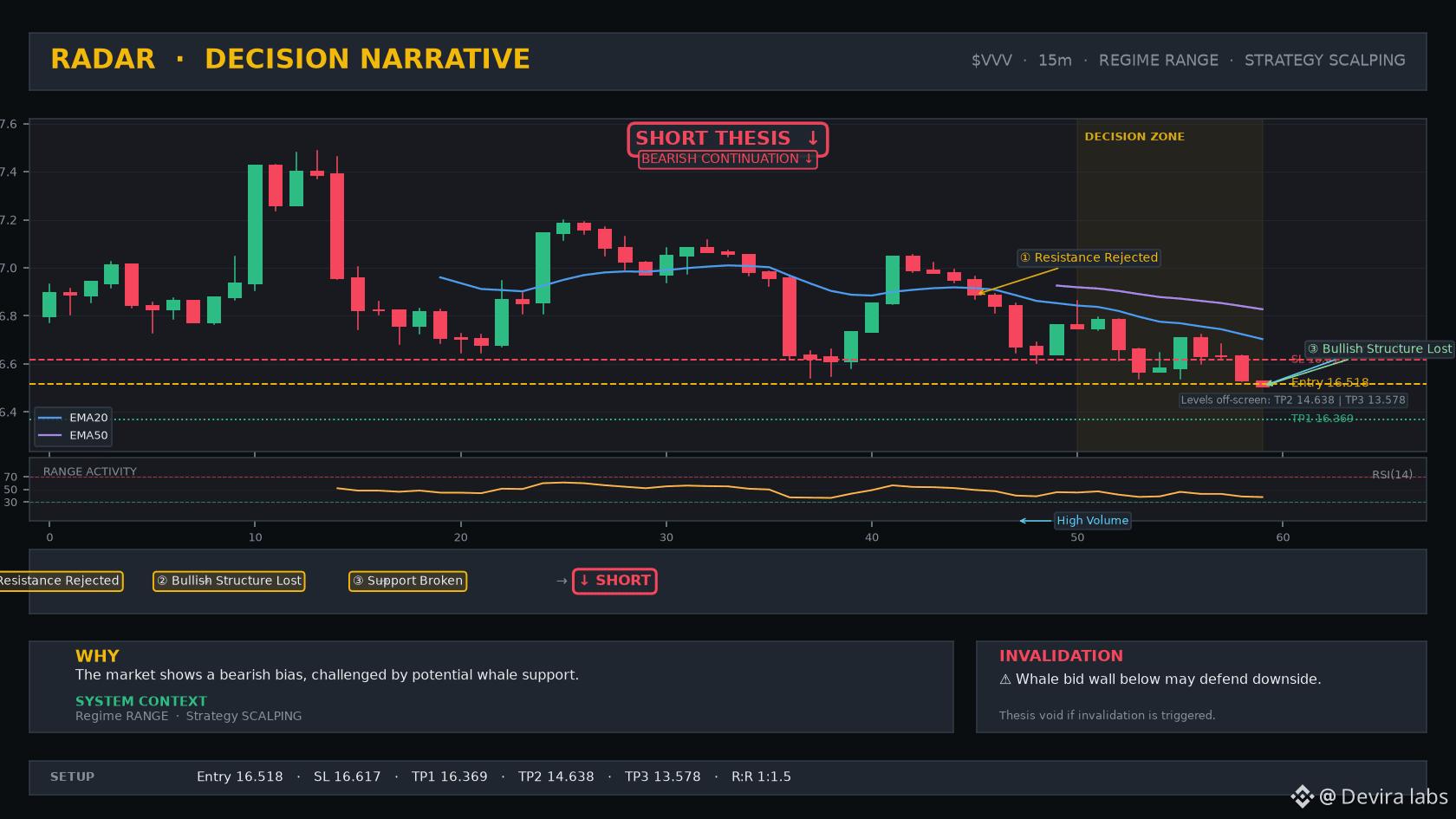Select the SHORT THESIS badge

click(x=727, y=139)
